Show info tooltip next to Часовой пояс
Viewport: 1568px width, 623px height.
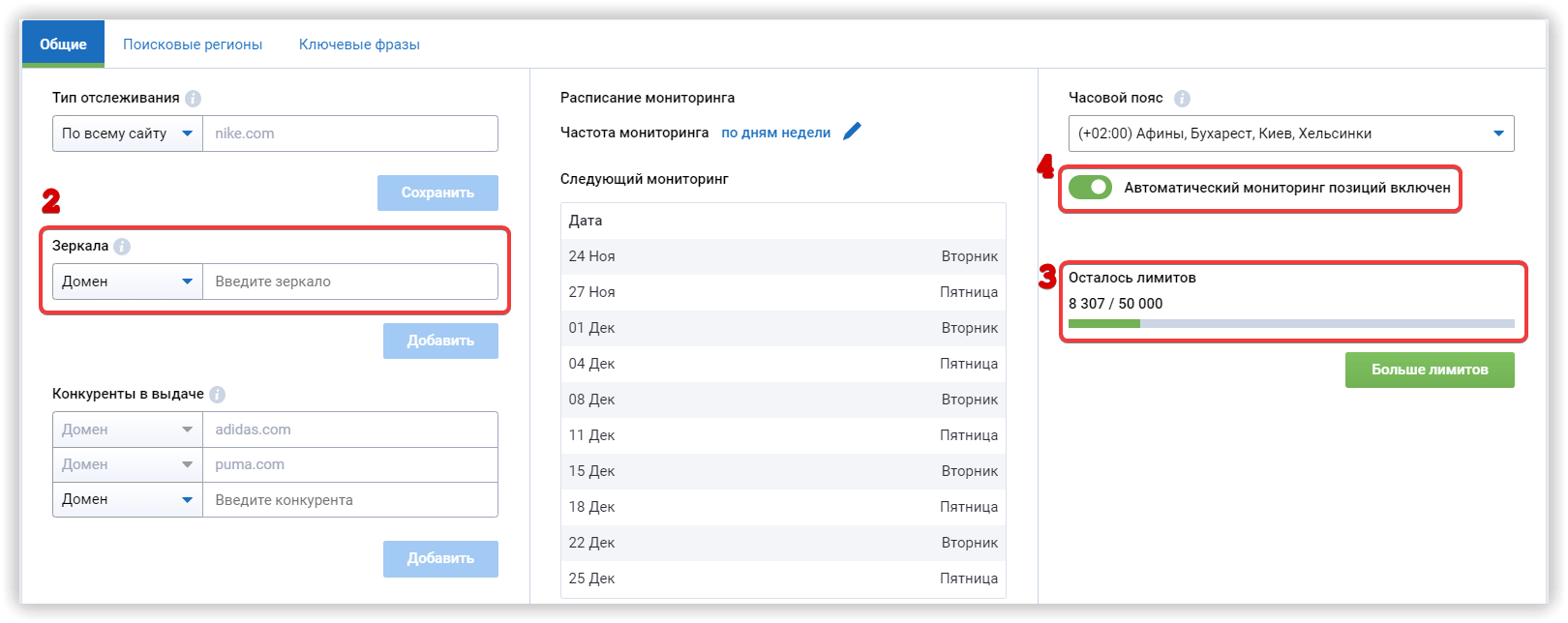[x=1182, y=99]
